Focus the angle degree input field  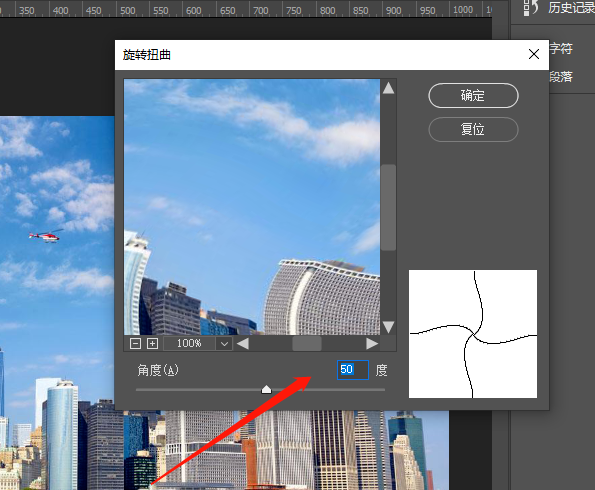(x=353, y=370)
